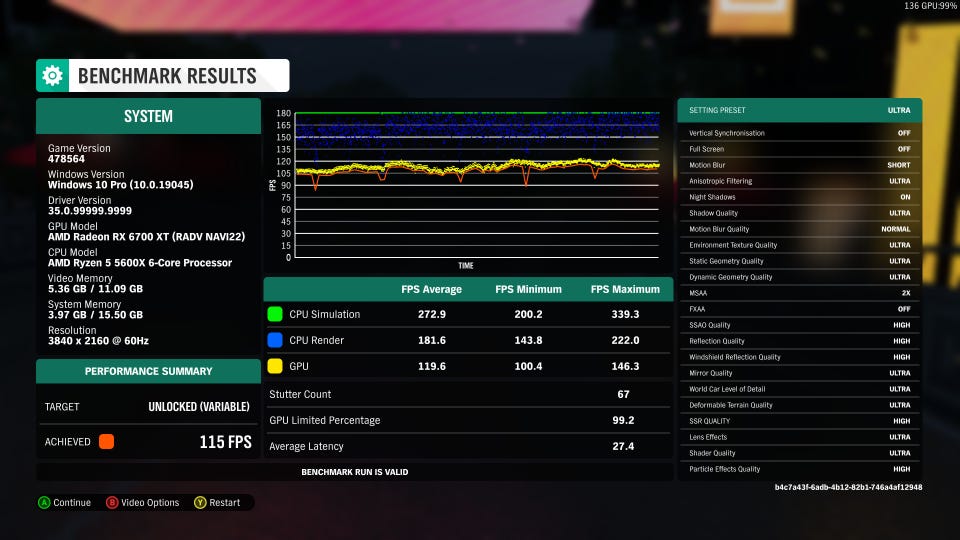Image resolution: width=960 pixels, height=540 pixels.
Task: Click the 115 FPS achieved result
Action: coord(225,442)
